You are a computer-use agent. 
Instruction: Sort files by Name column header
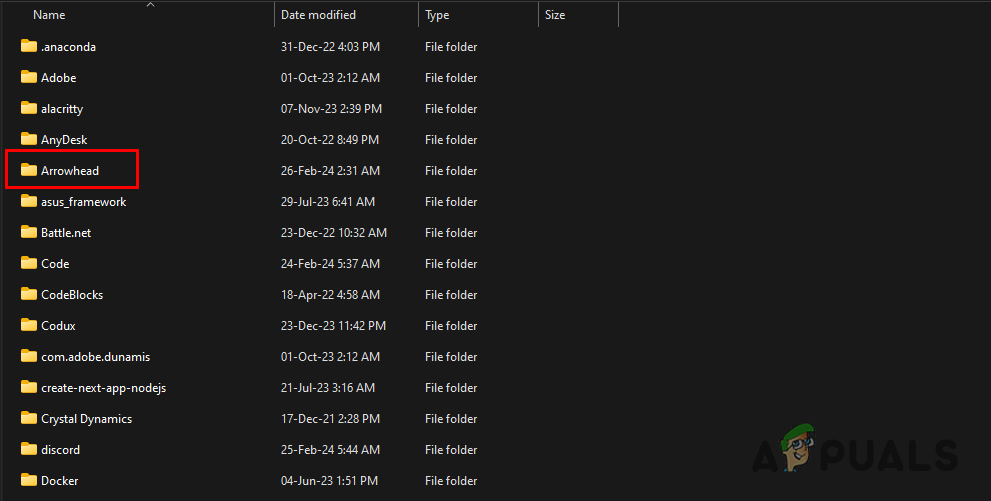coord(49,15)
